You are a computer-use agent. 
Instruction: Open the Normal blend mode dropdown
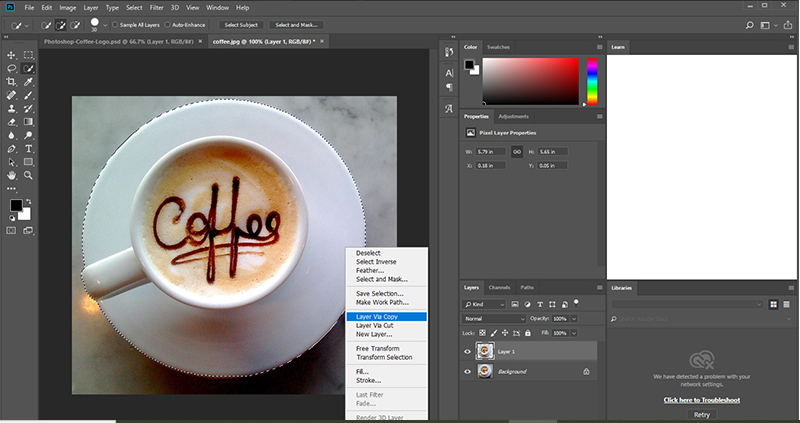click(x=494, y=319)
